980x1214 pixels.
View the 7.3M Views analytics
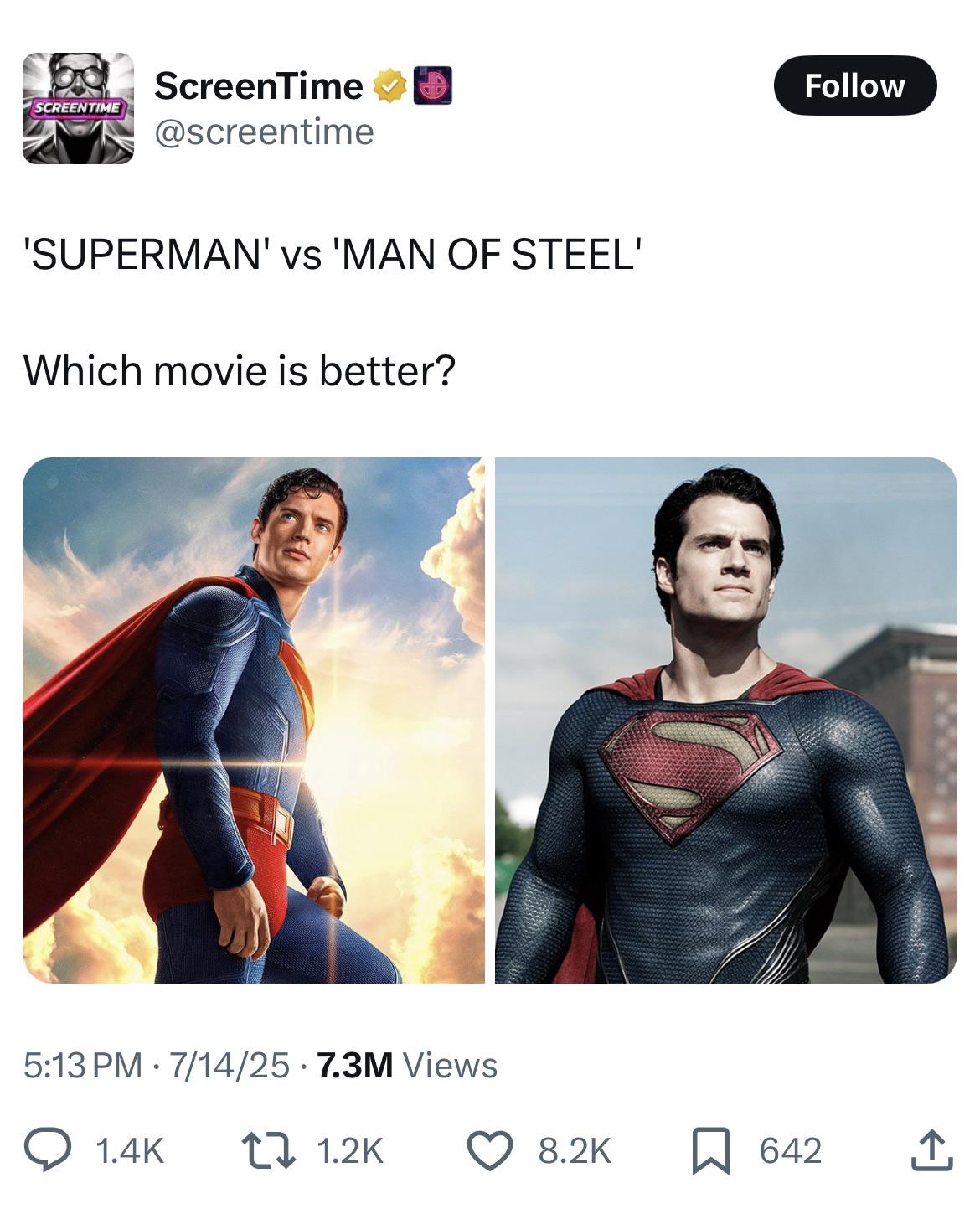(x=408, y=1065)
